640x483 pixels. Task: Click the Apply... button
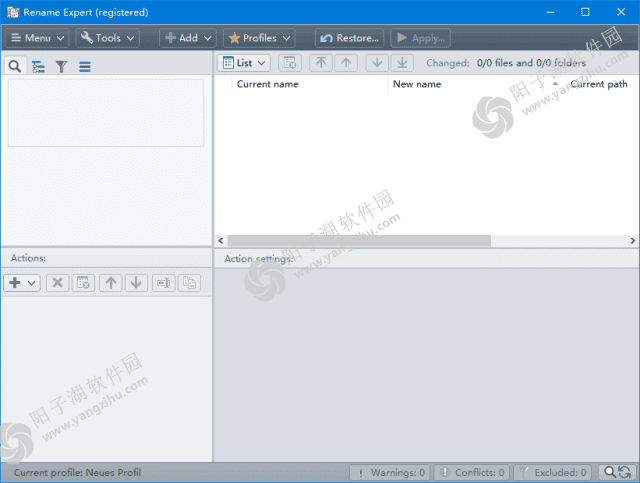420,38
